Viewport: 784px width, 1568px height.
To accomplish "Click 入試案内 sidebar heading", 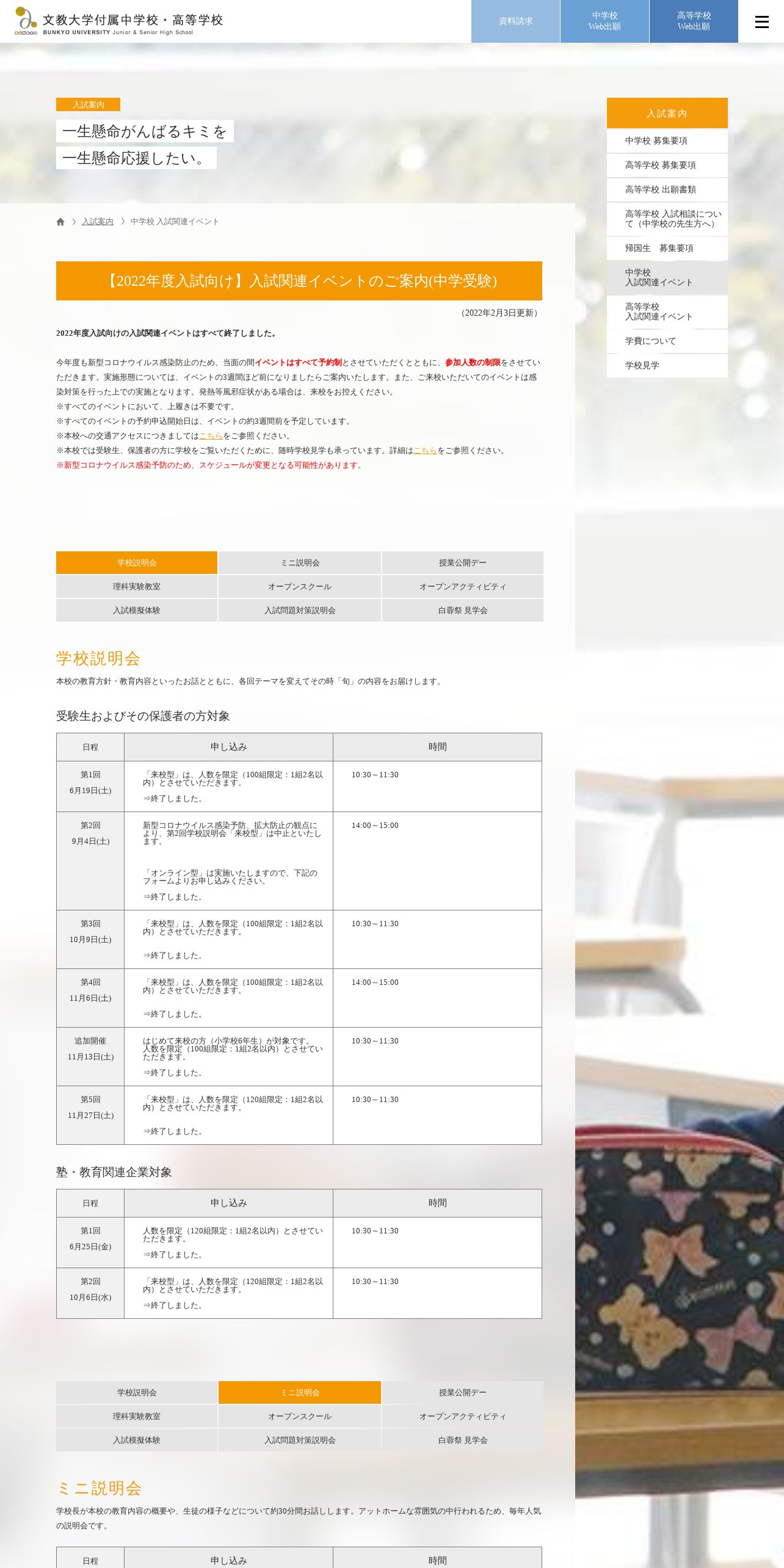I will coord(667,113).
